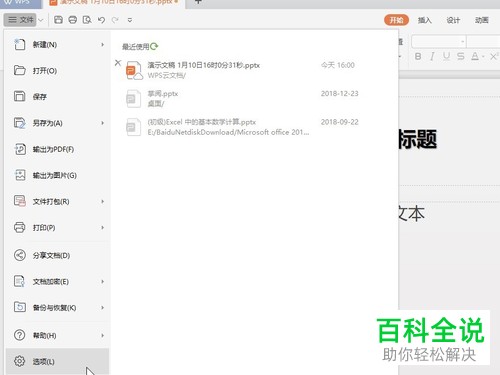Expand the 备份与恢复(K) submenu arrow
Screen dimensions: 500x375
[x=102, y=307]
